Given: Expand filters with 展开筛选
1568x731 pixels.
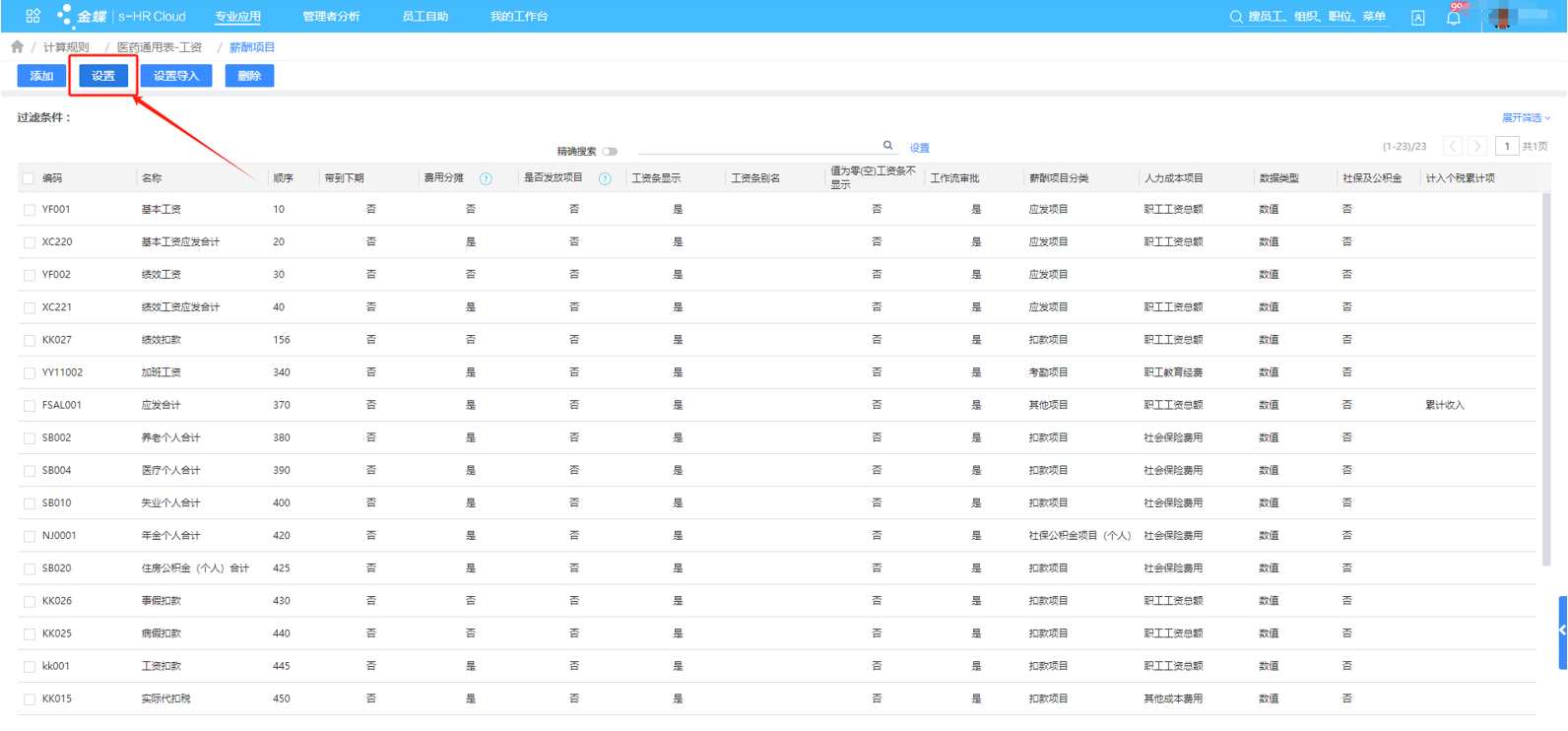Looking at the screenshot, I should click(x=1526, y=117).
